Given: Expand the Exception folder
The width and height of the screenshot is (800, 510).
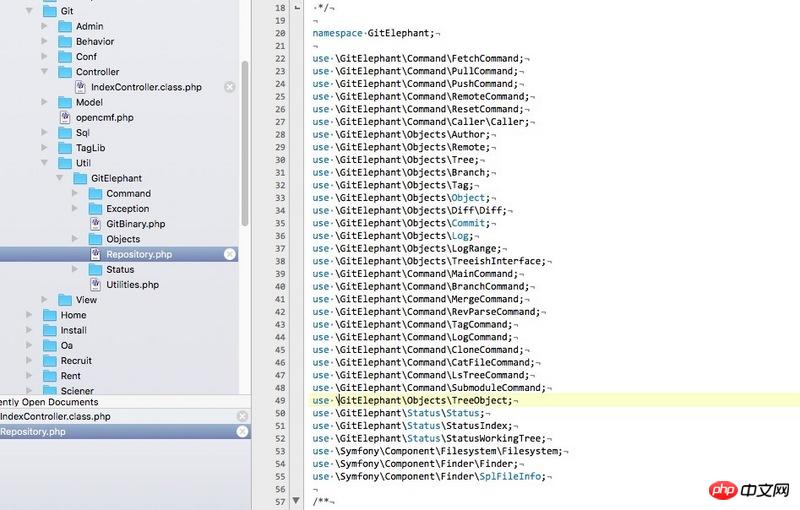Looking at the screenshot, I should click(x=75, y=209).
